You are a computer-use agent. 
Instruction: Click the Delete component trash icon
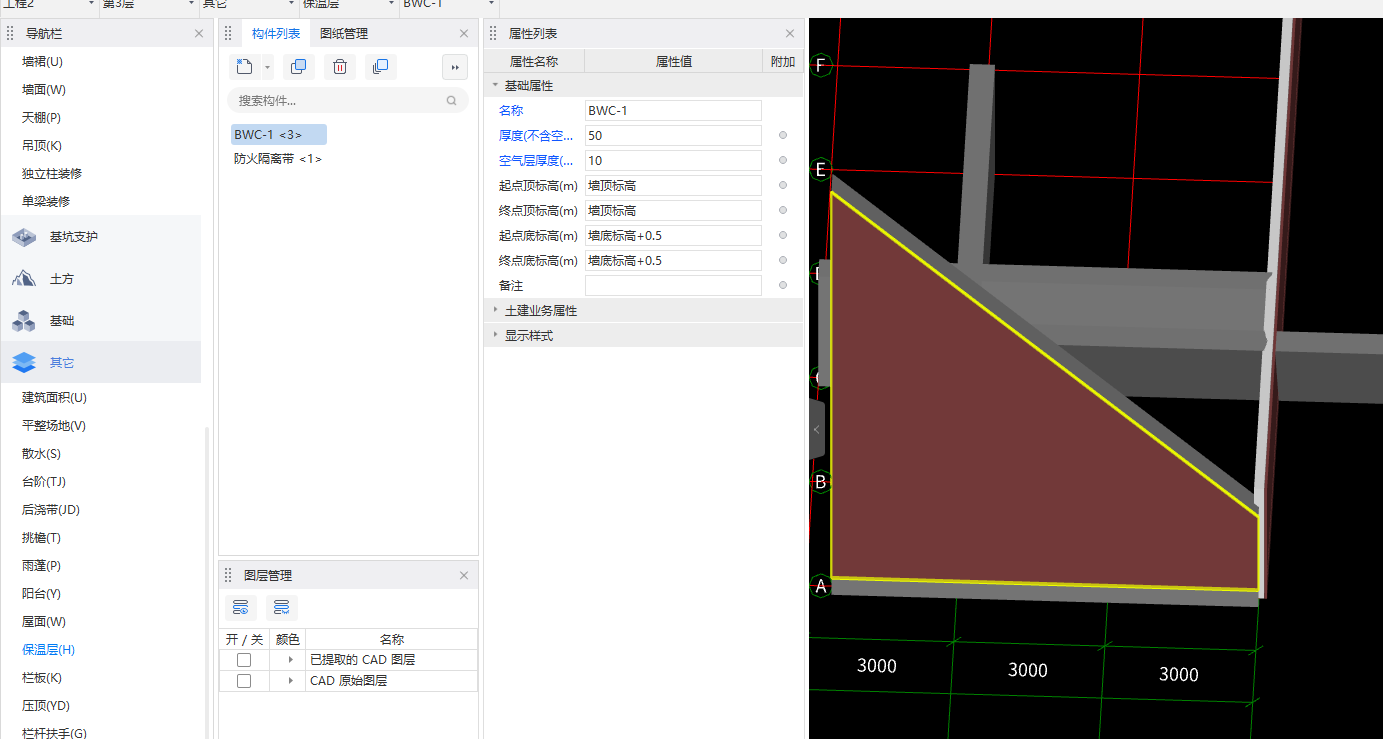point(340,67)
